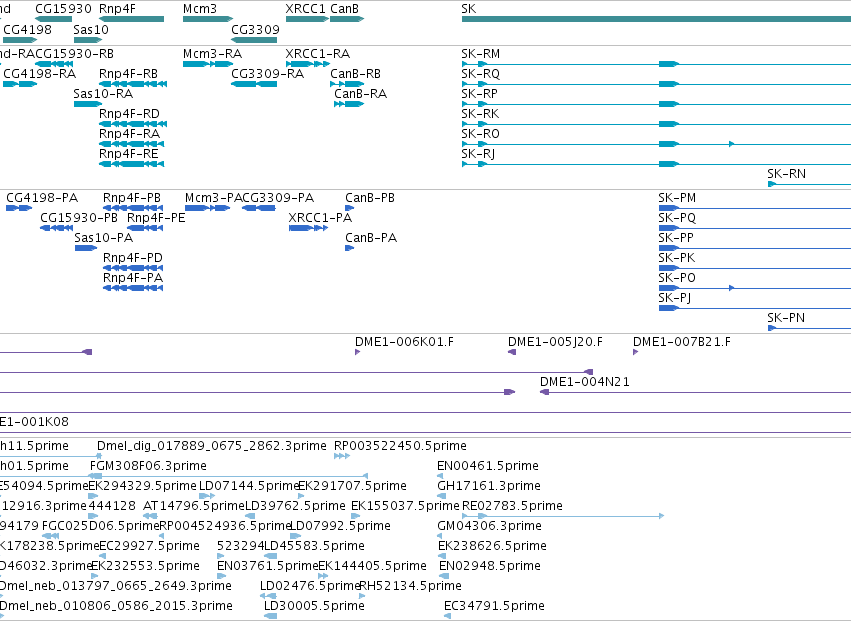
Task: Select the SK-PO protein label
Action: click(677, 278)
